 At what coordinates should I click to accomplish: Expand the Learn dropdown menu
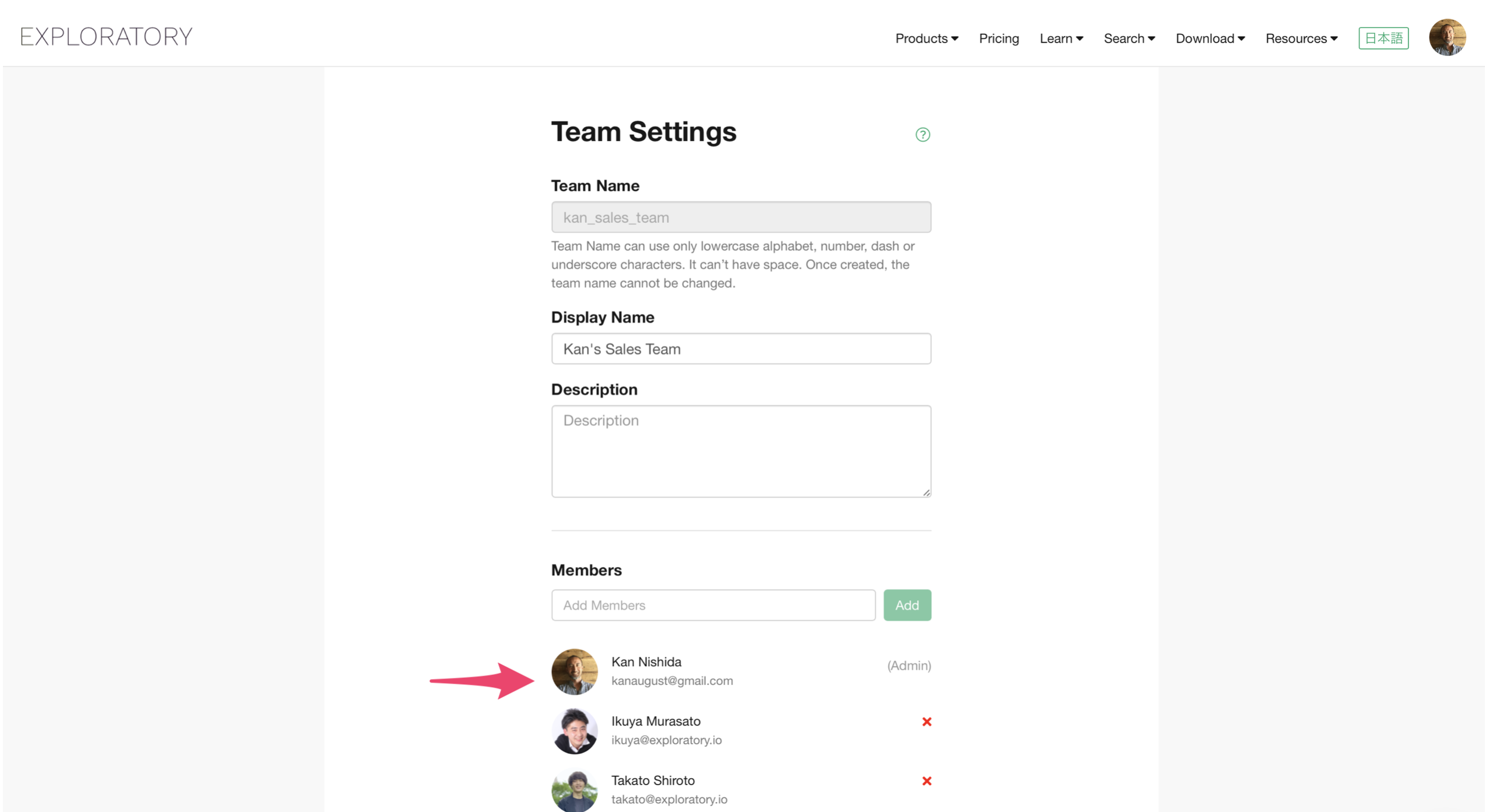tap(1061, 38)
